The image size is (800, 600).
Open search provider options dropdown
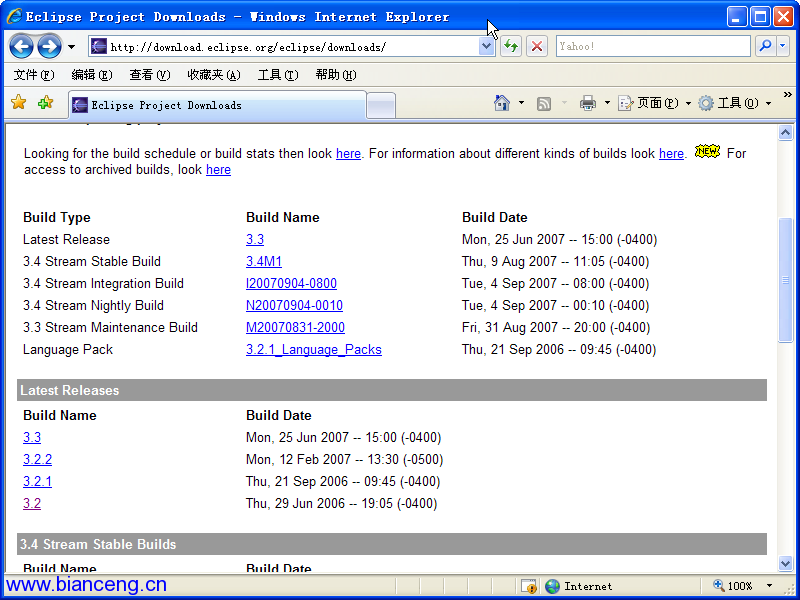pyautogui.click(x=783, y=46)
